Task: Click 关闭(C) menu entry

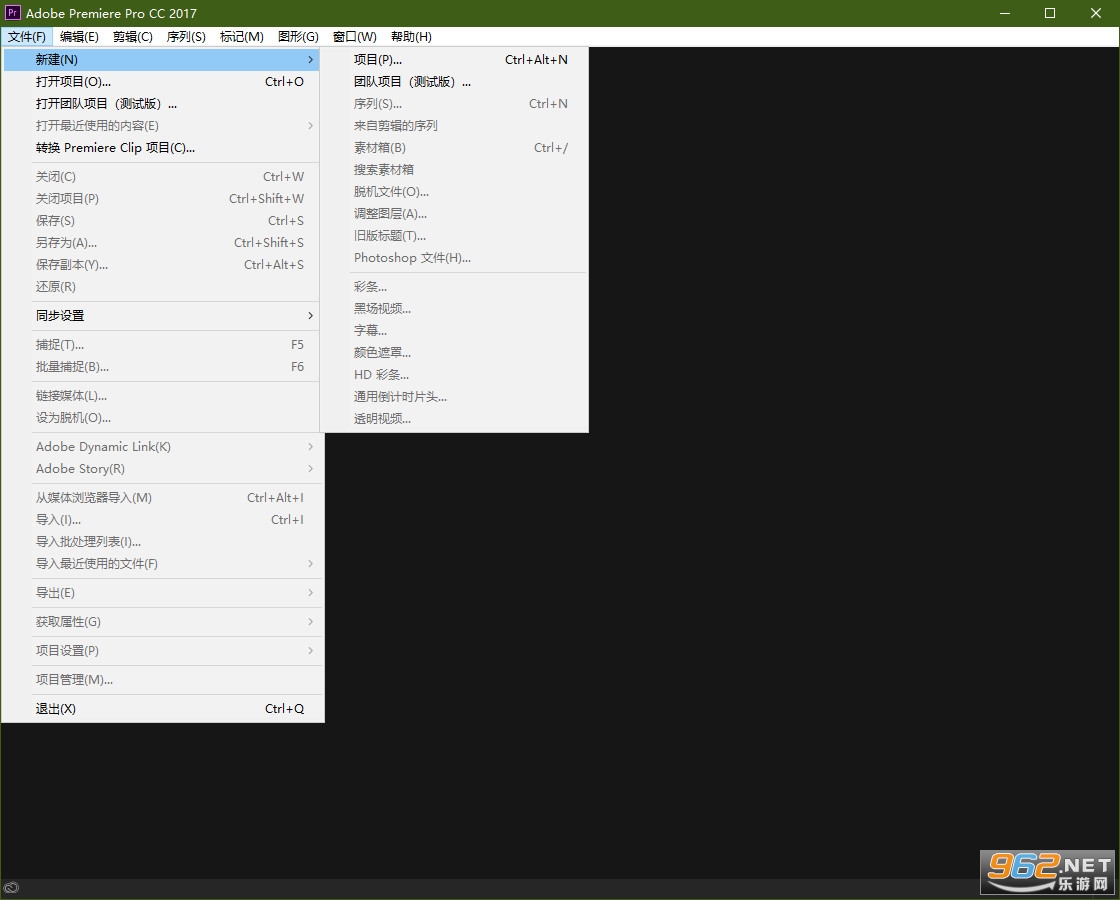Action: pyautogui.click(x=161, y=176)
